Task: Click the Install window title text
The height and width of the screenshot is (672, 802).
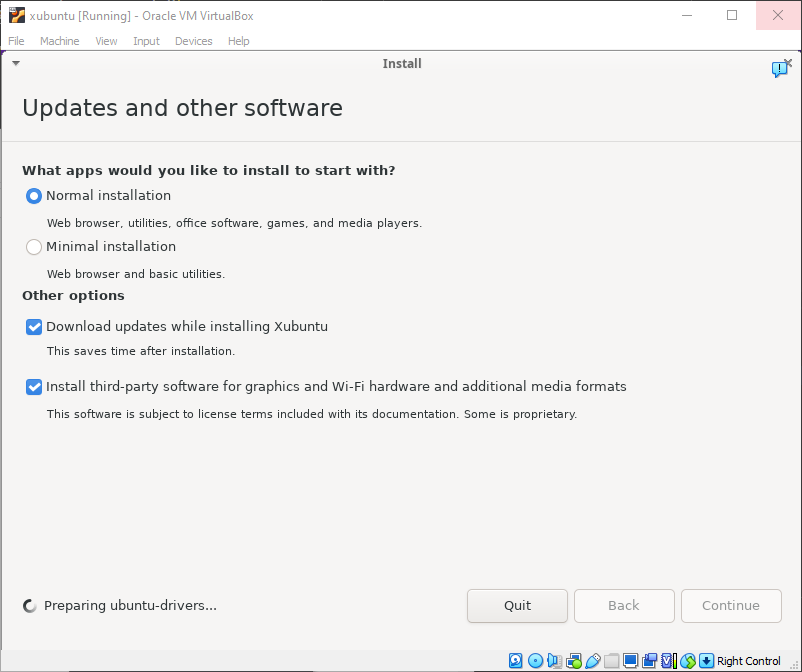Action: [x=402, y=63]
